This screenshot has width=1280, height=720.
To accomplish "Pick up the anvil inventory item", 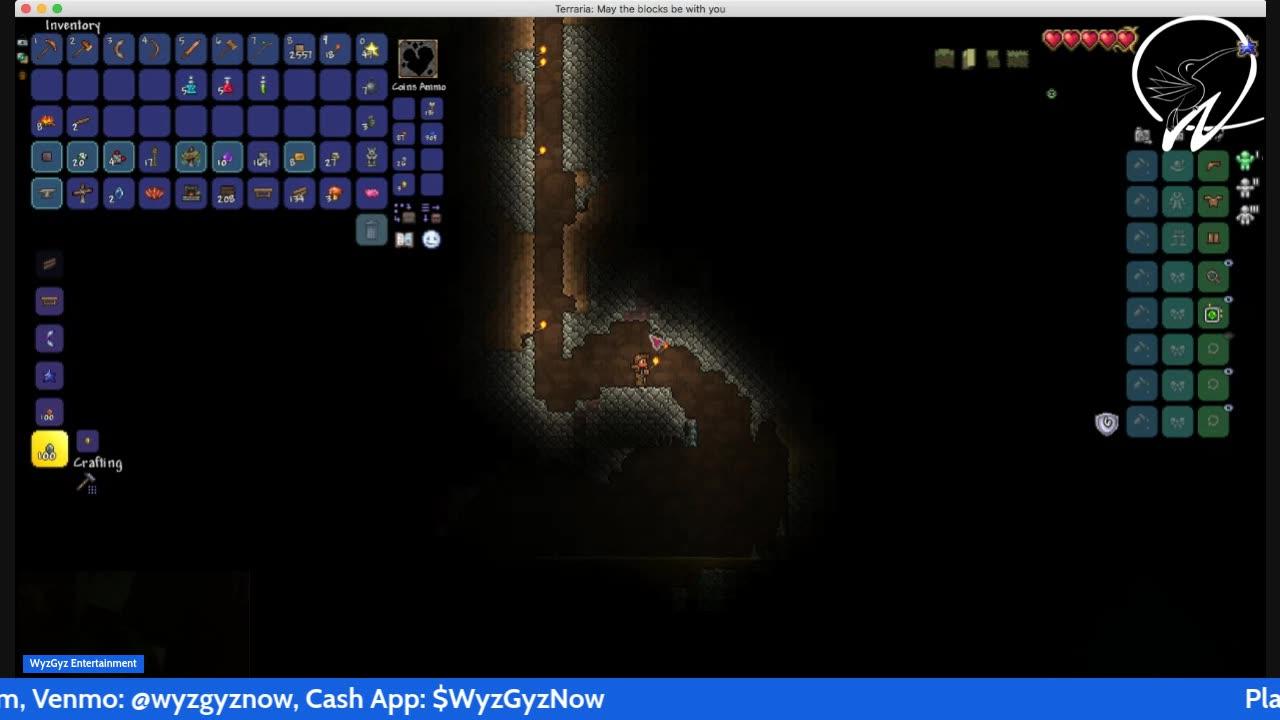I will (47, 193).
